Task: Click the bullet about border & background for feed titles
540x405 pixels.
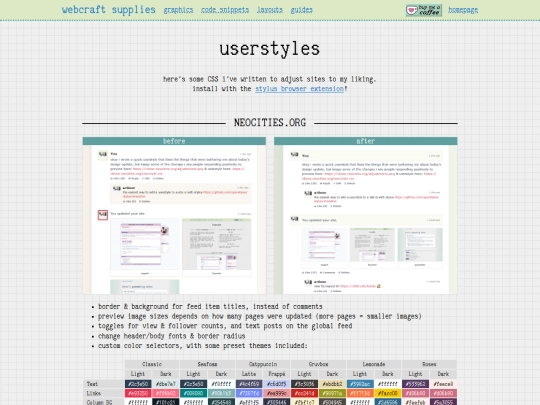Action: pyautogui.click(x=210, y=307)
